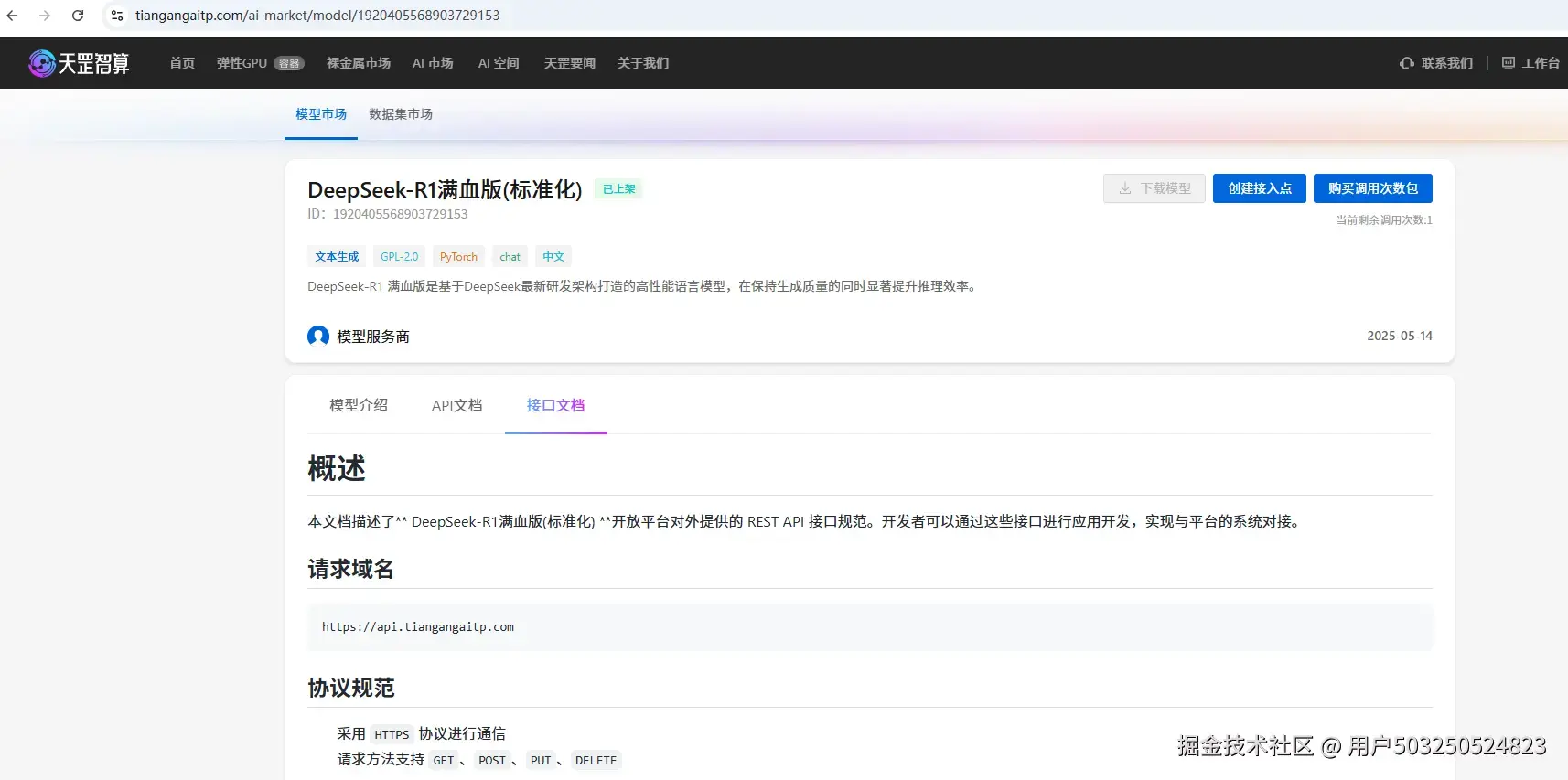Viewport: 1568px width, 780px height.
Task: Open 关于我们 navigation item
Action: point(643,63)
